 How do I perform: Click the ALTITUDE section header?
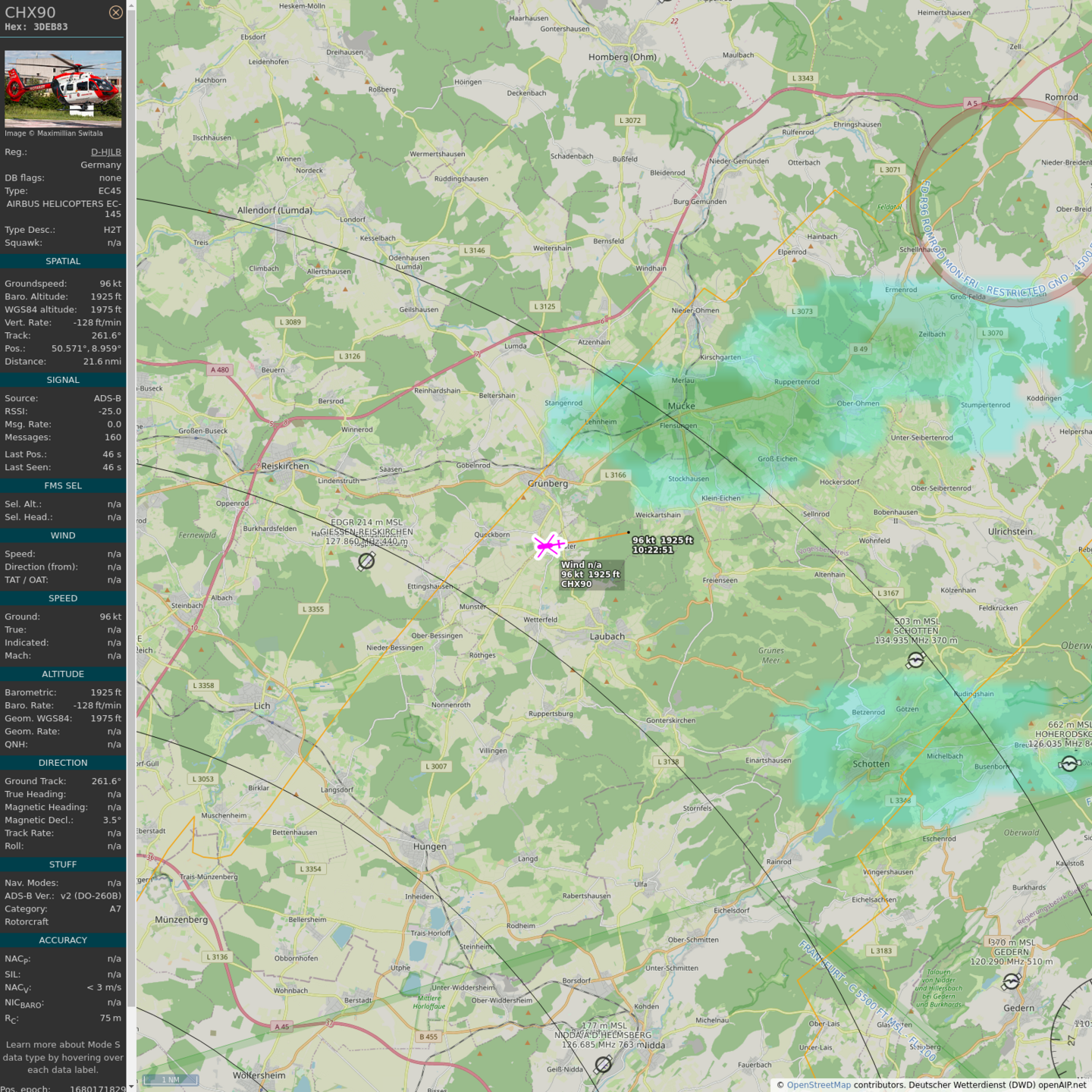pyautogui.click(x=63, y=674)
